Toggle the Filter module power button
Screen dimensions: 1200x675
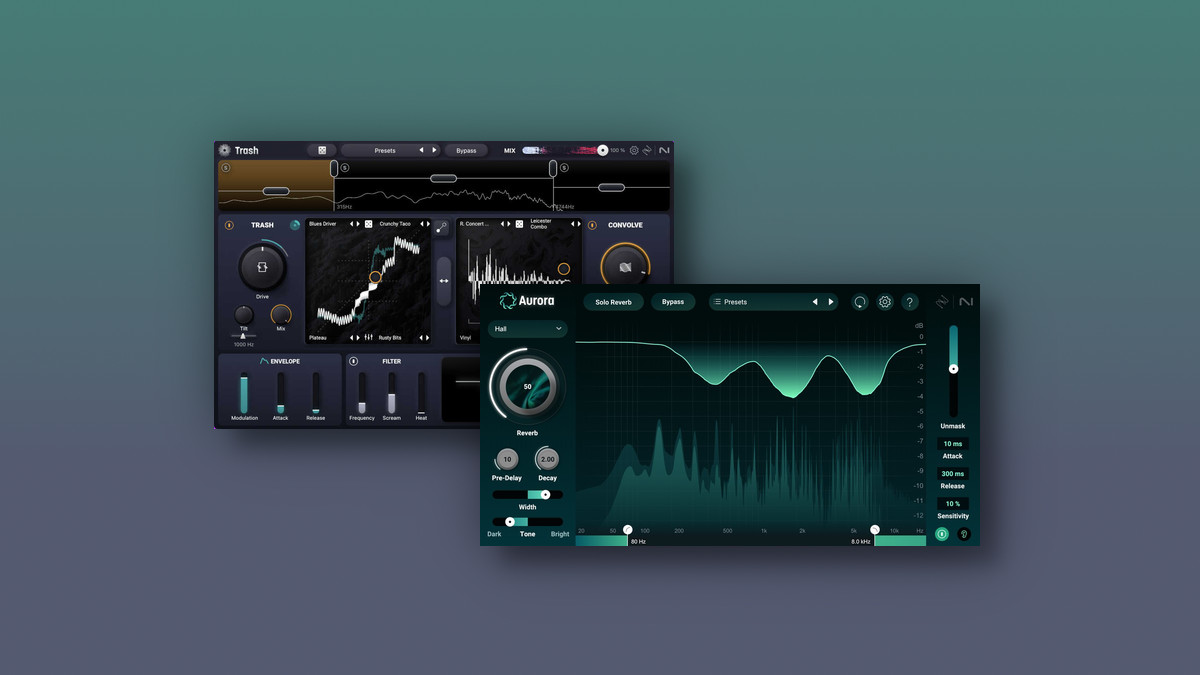[x=354, y=361]
